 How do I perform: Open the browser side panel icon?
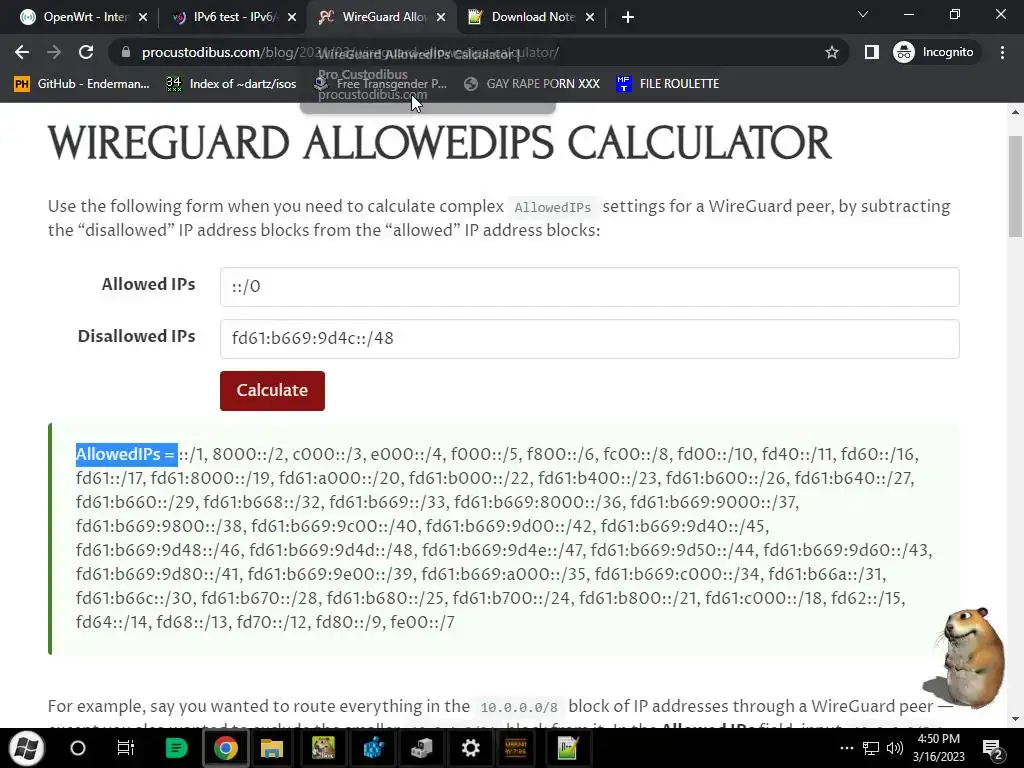871,52
